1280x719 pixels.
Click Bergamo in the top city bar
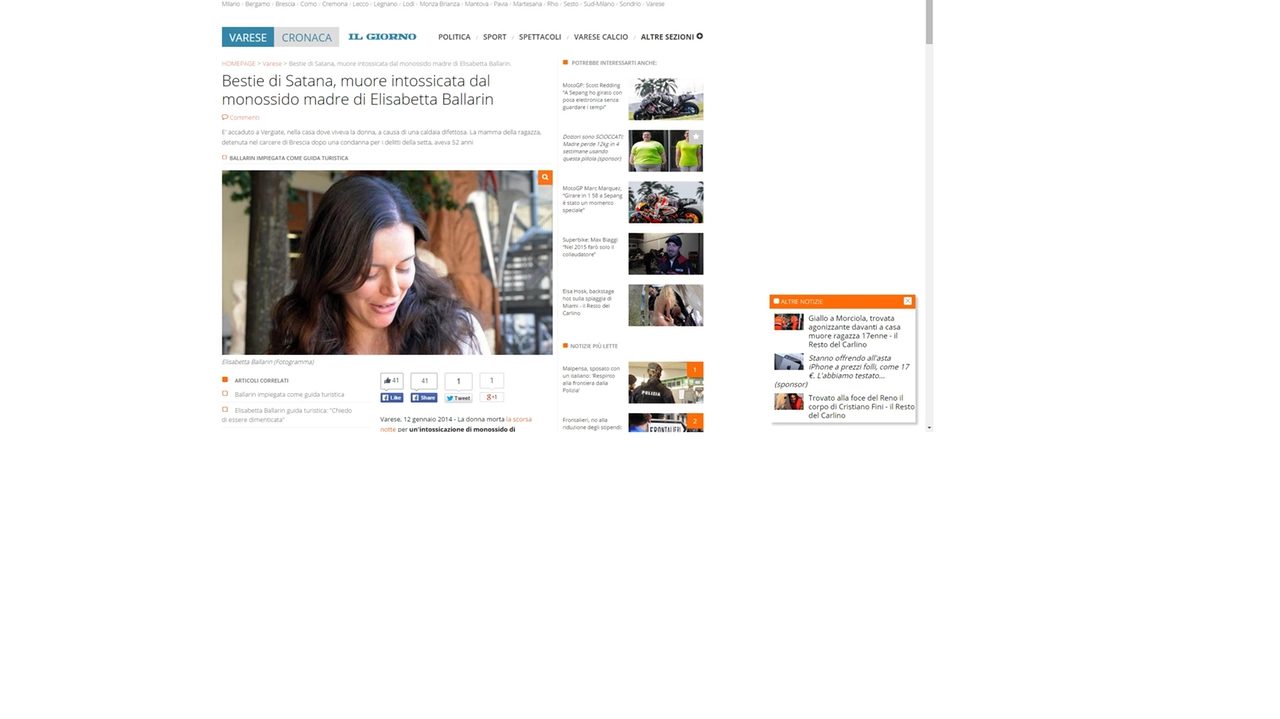pyautogui.click(x=258, y=4)
